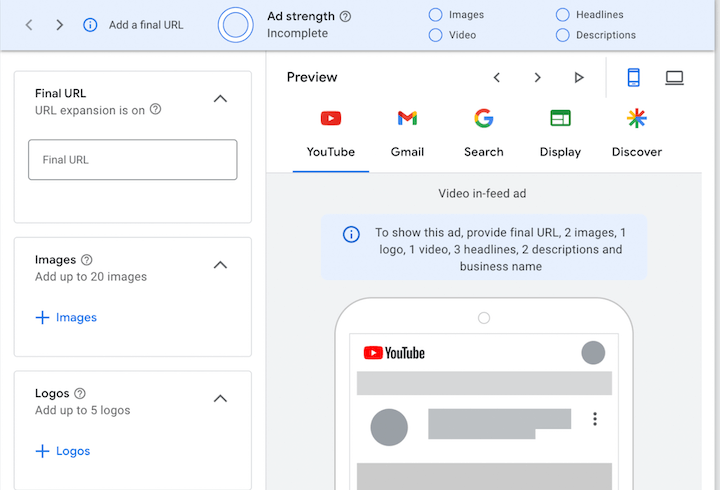
Task: Switch to the Discover preview tab
Action: click(637, 139)
